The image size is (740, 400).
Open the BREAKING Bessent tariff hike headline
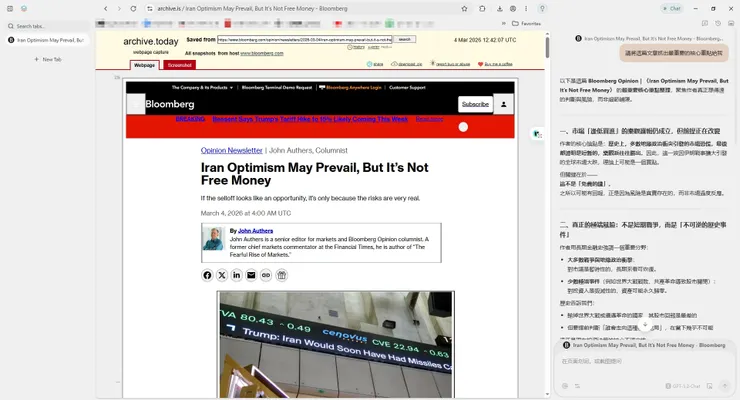point(310,119)
